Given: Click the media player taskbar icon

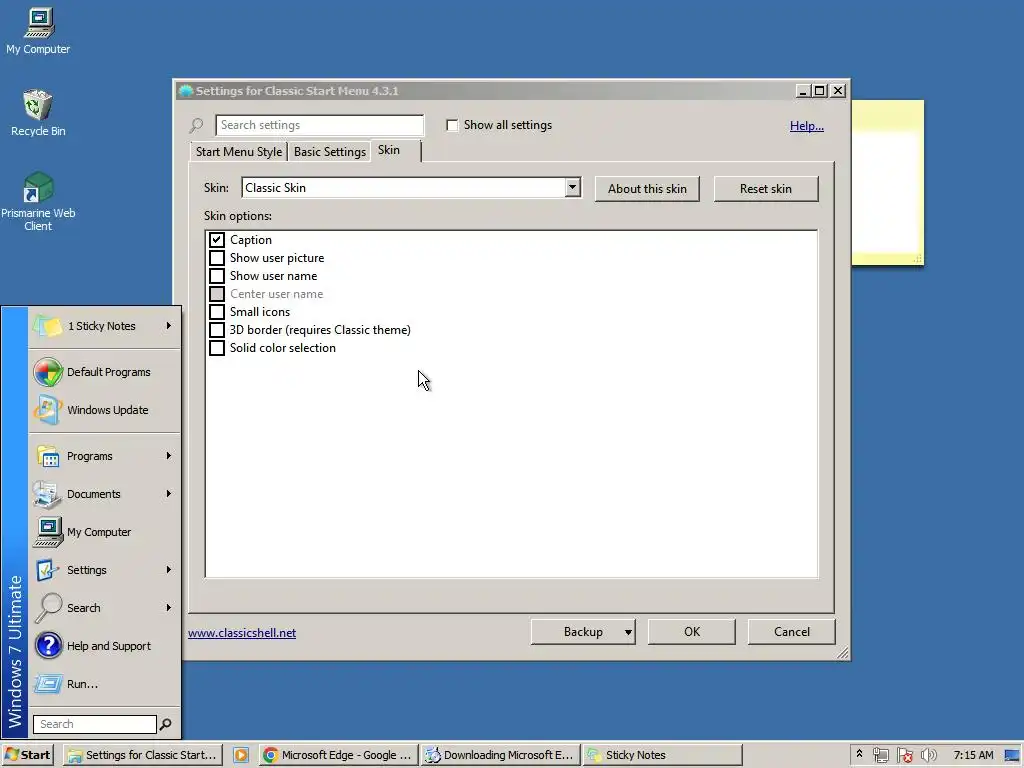Looking at the screenshot, I should pos(241,755).
